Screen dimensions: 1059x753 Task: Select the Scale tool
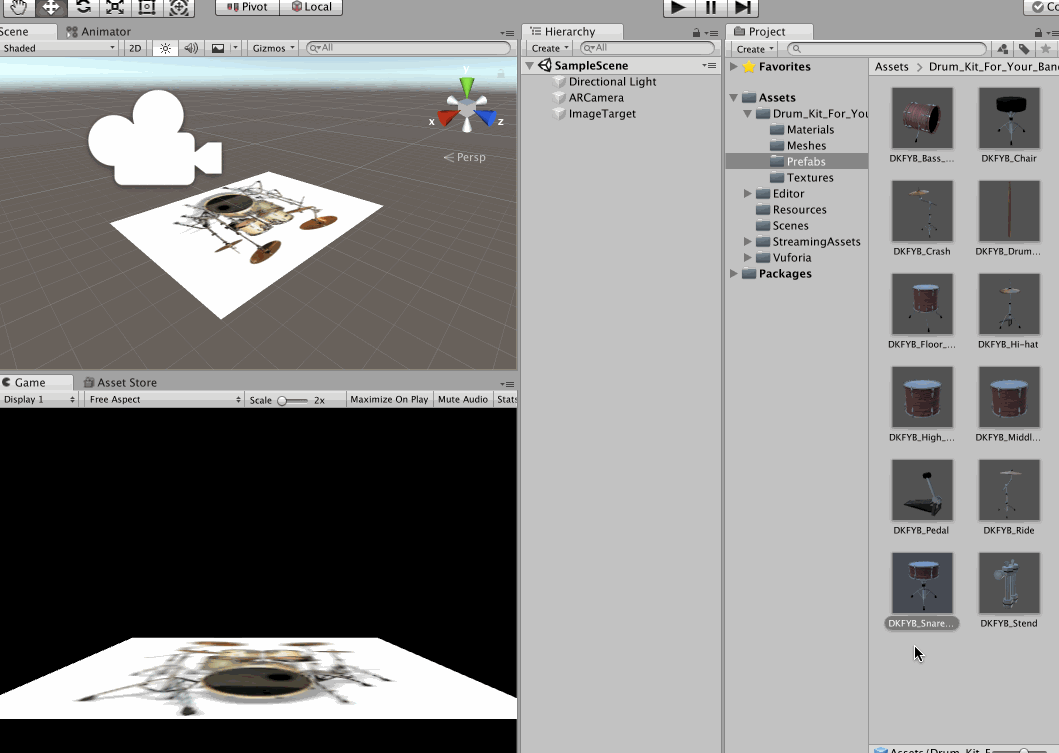tap(115, 7)
